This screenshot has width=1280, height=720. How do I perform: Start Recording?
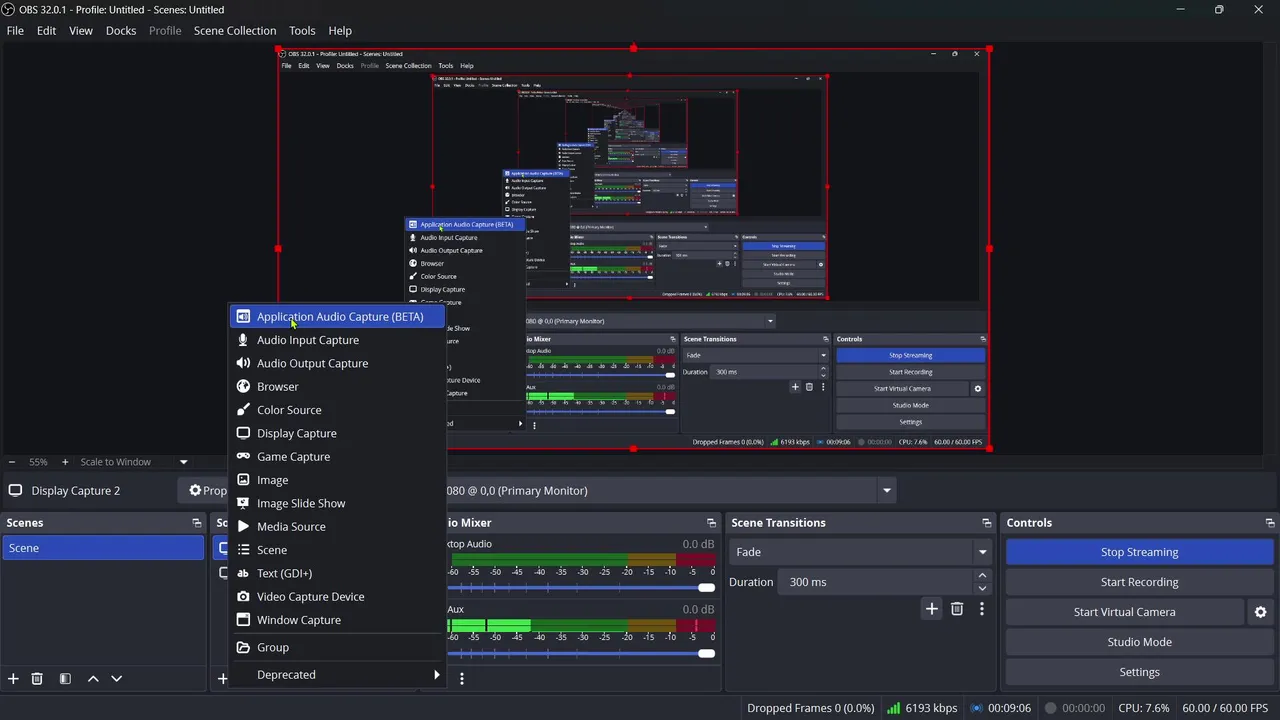(1139, 582)
